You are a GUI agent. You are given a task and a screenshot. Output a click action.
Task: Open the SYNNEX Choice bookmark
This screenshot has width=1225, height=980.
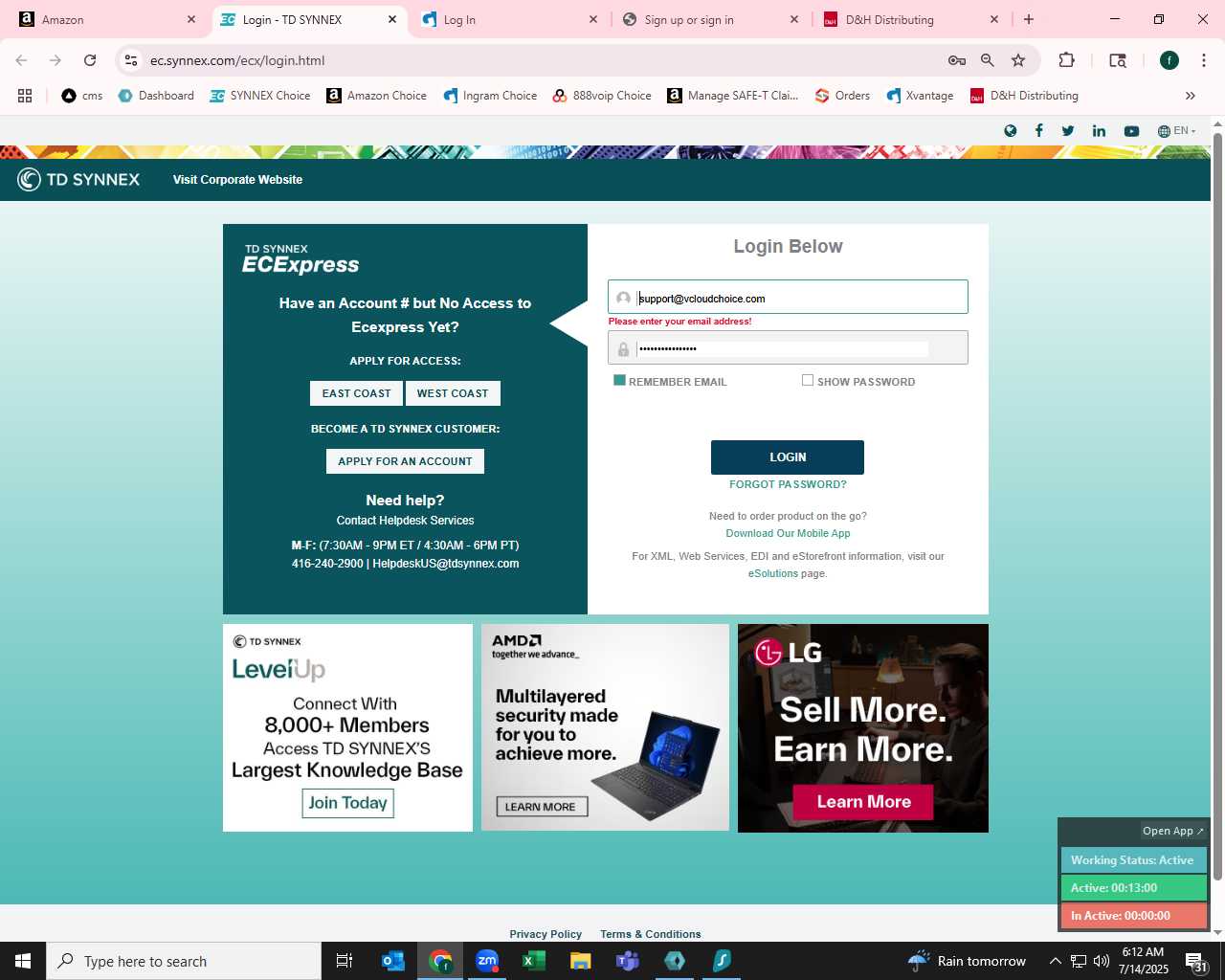(260, 96)
